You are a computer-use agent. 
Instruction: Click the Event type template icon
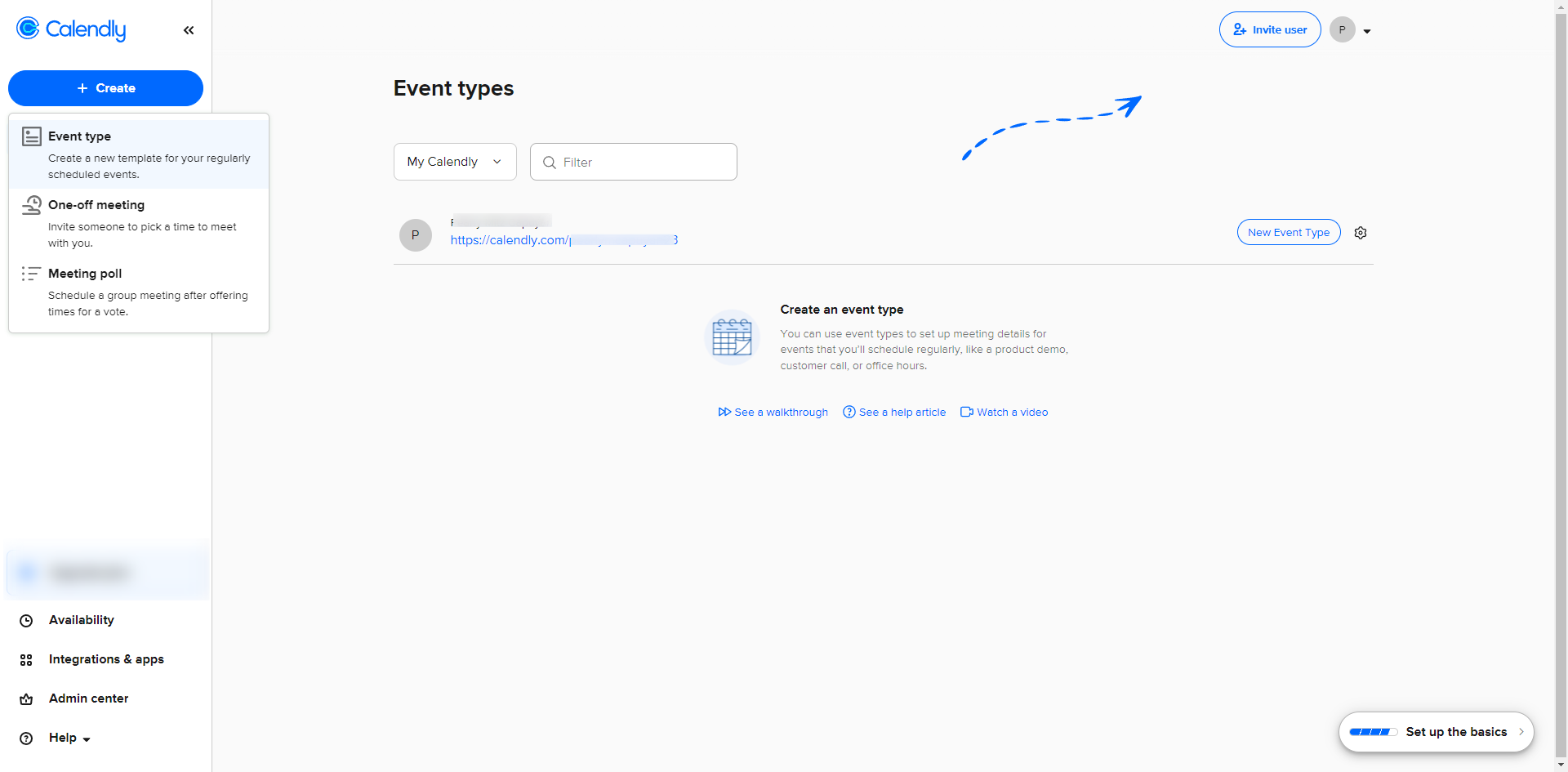(x=32, y=136)
